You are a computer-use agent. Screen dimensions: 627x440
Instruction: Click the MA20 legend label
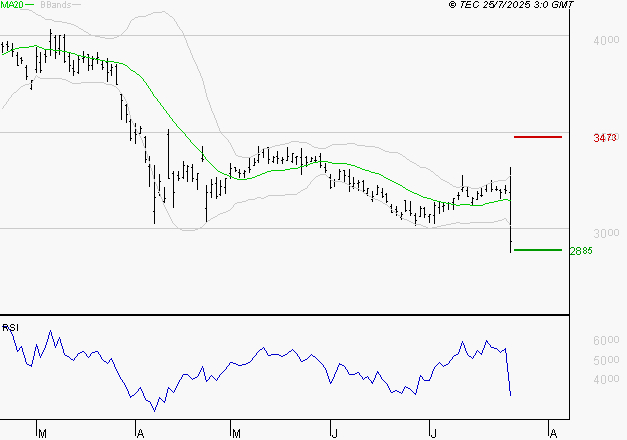12,5
